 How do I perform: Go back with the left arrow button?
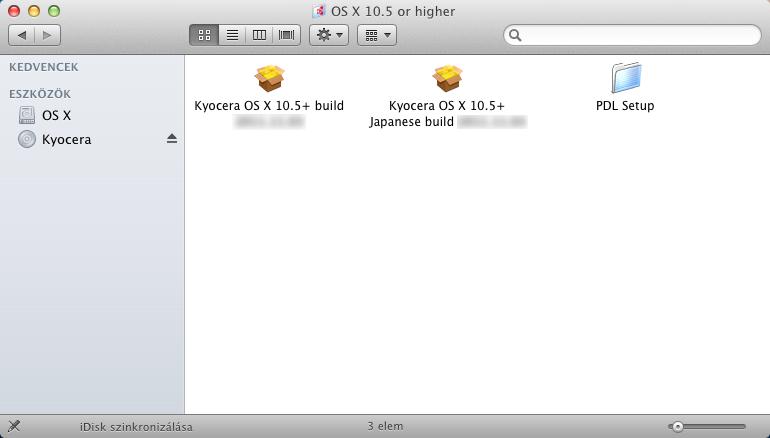pyautogui.click(x=22, y=35)
